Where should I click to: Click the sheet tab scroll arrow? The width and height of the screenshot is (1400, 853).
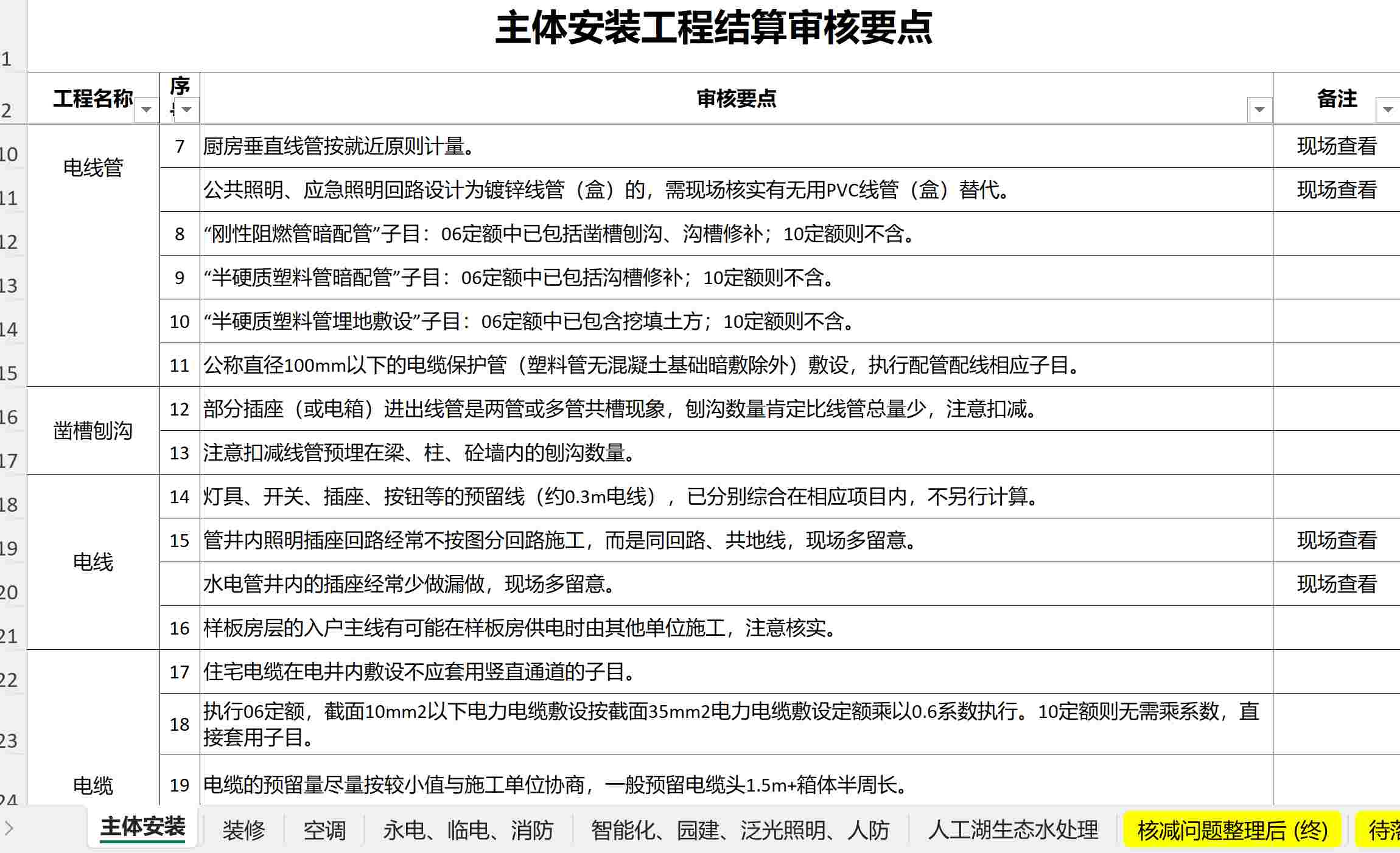point(9,828)
